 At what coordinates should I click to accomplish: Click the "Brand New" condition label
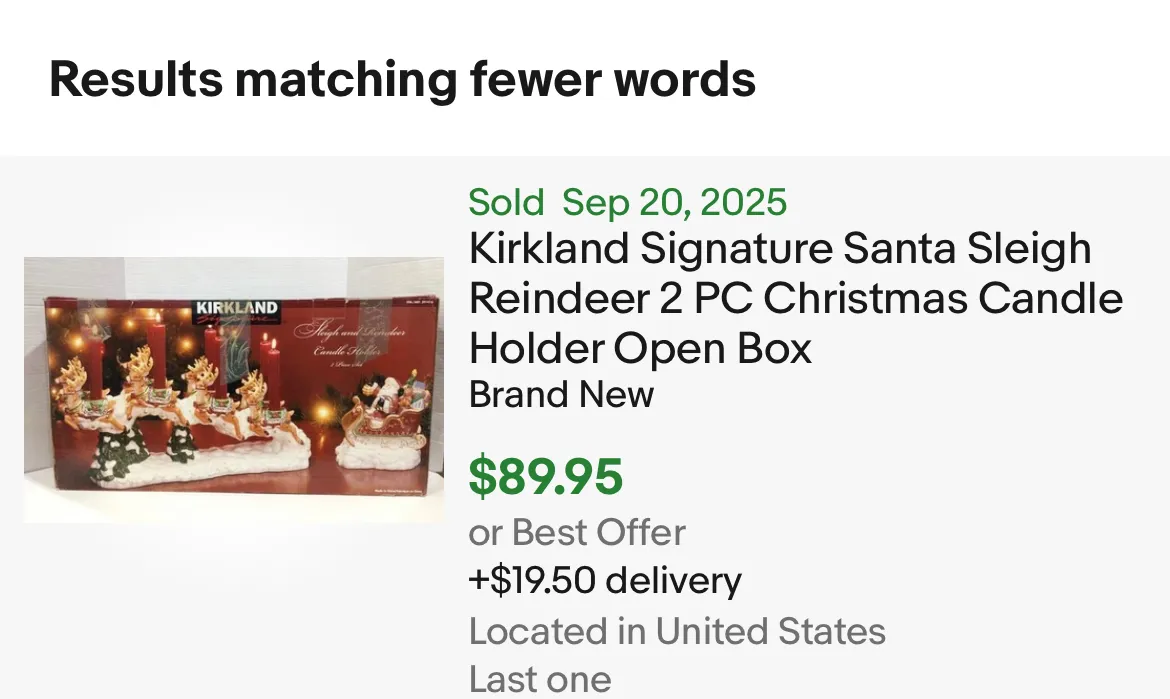point(561,394)
